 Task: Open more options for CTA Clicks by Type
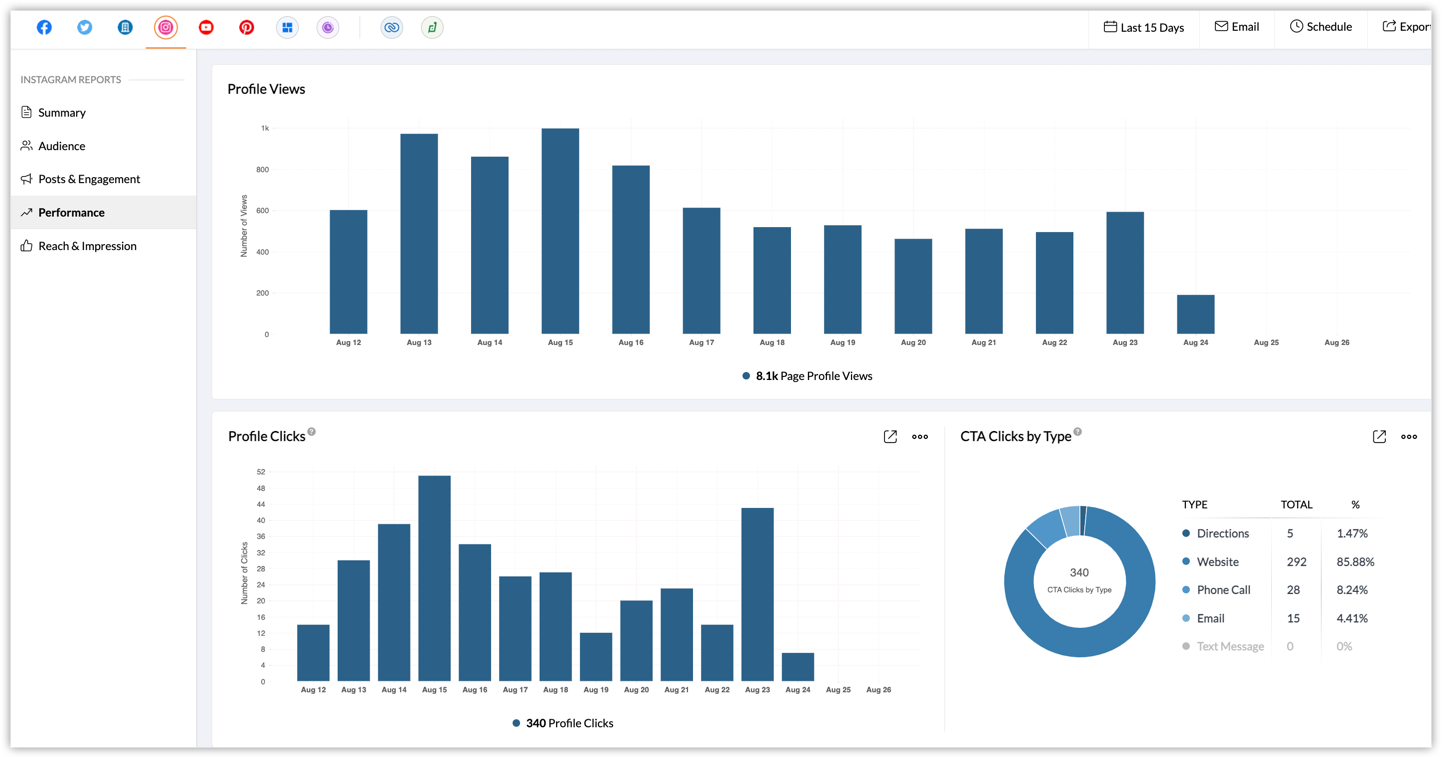(1409, 437)
